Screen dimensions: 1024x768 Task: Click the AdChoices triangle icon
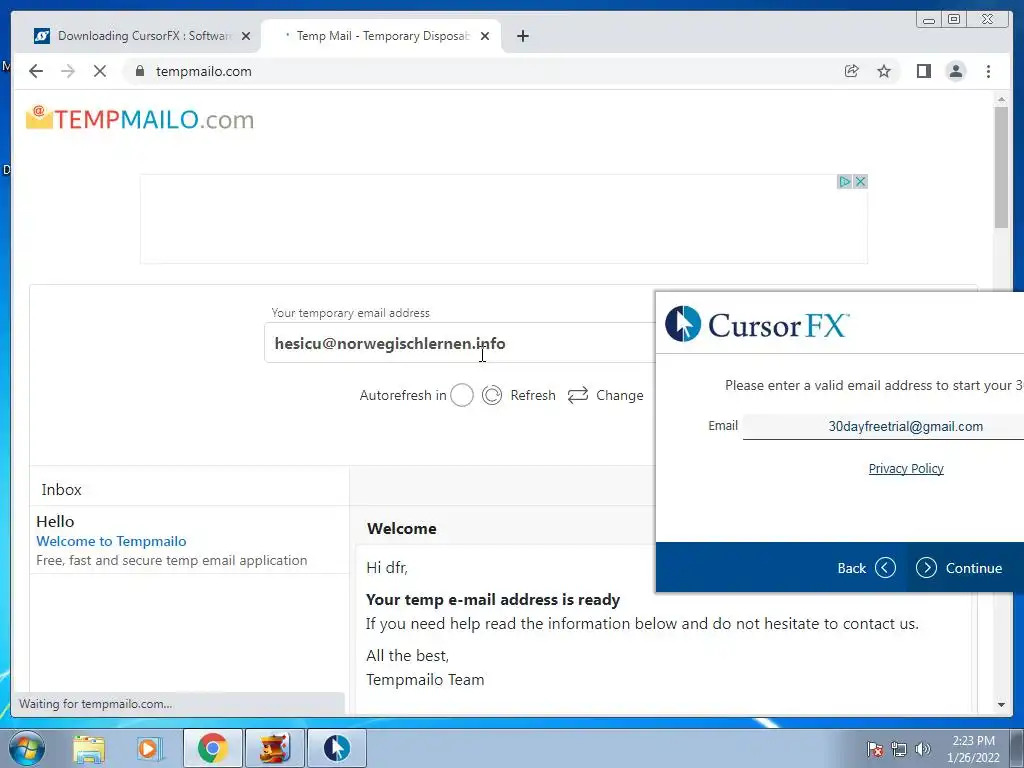pos(845,182)
